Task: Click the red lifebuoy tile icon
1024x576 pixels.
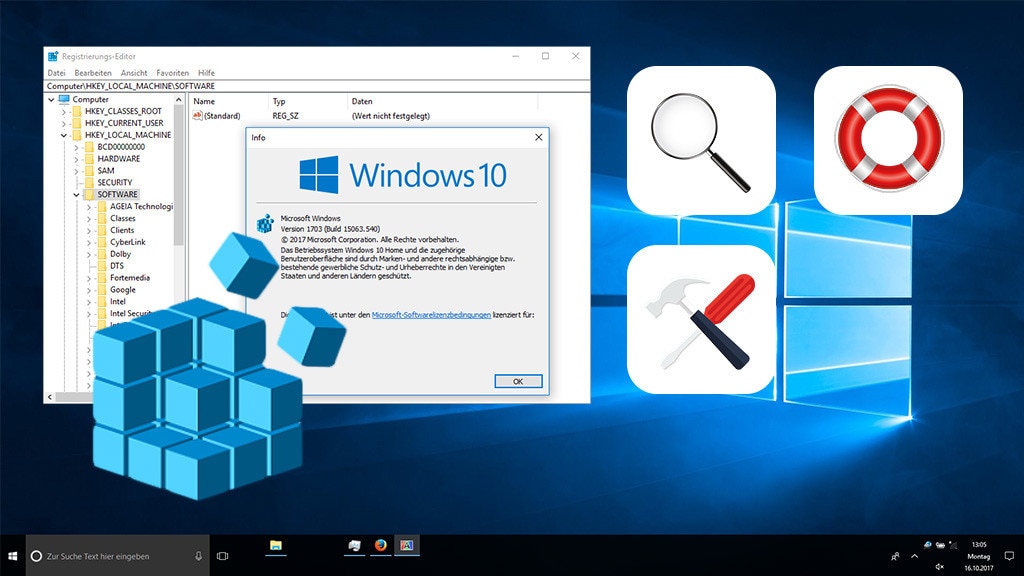Action: tap(888, 140)
